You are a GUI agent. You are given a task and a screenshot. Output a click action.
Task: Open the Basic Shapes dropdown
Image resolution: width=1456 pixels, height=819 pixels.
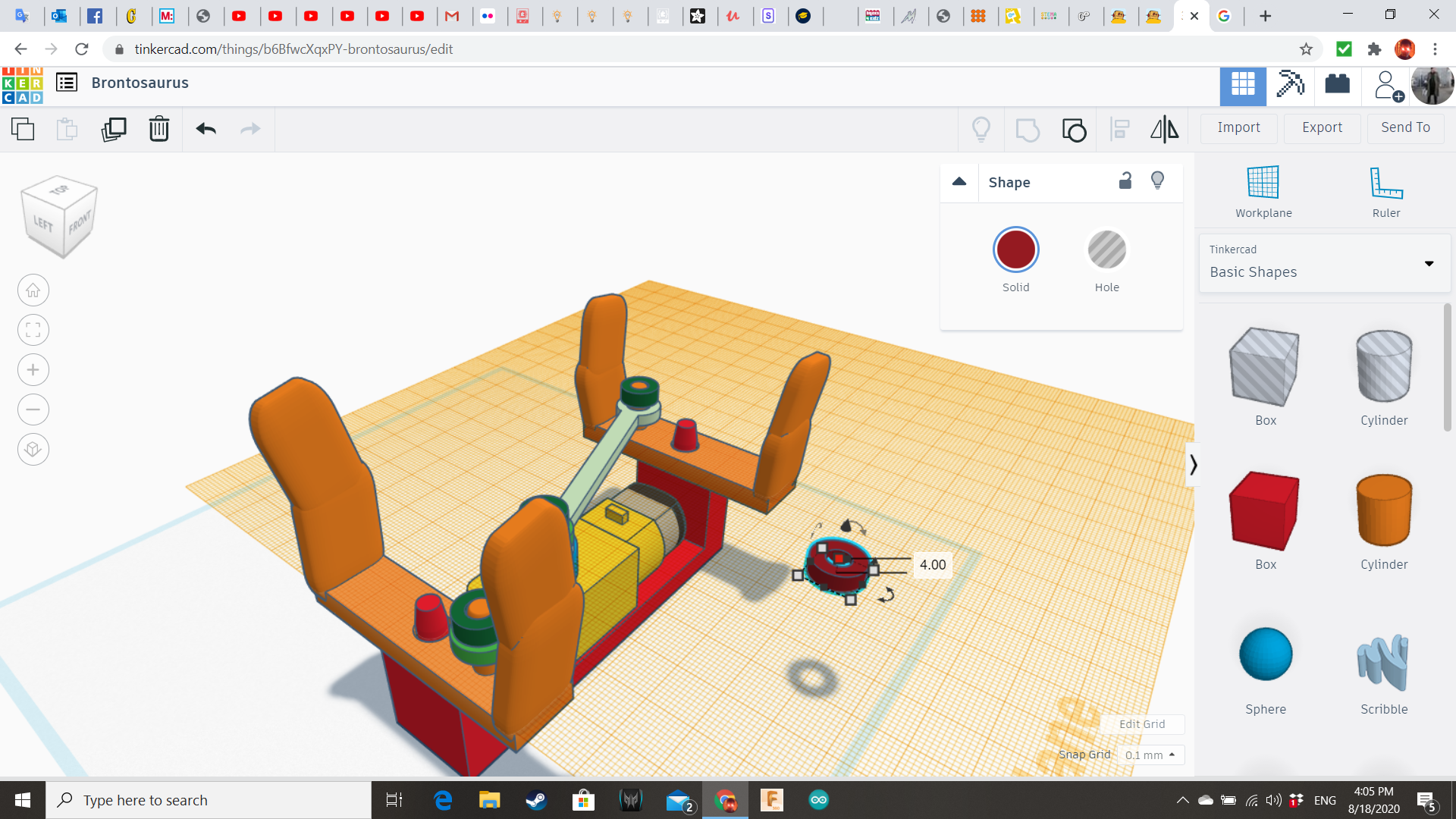pos(1324,264)
